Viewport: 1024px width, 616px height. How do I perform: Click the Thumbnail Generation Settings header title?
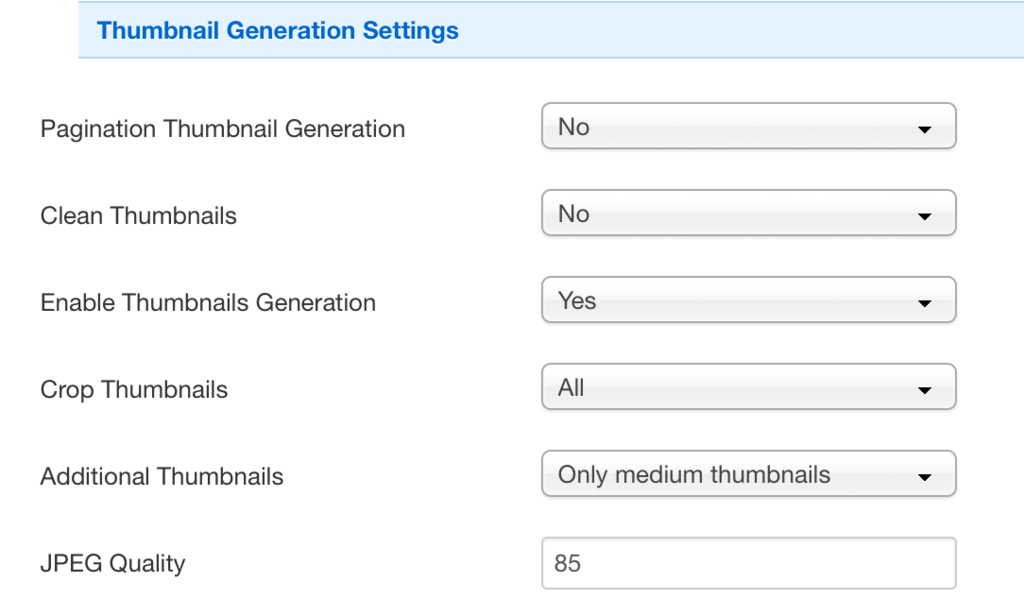[278, 30]
